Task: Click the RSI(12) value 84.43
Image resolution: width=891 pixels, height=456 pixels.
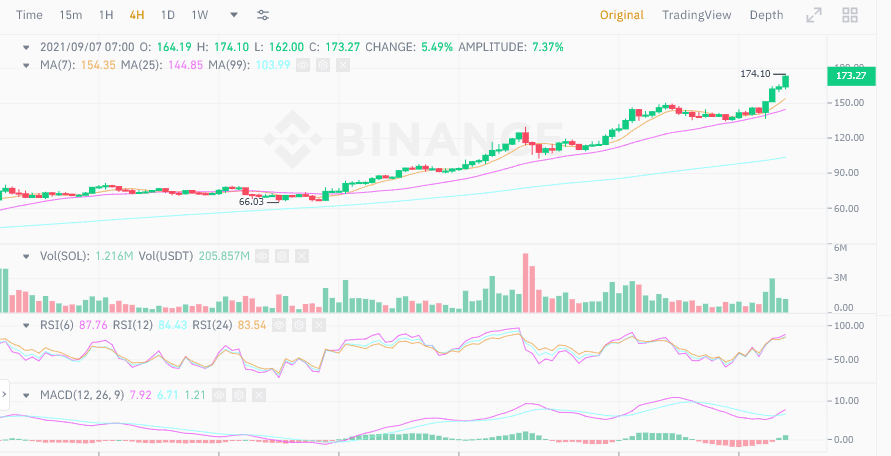Action: pyautogui.click(x=173, y=326)
